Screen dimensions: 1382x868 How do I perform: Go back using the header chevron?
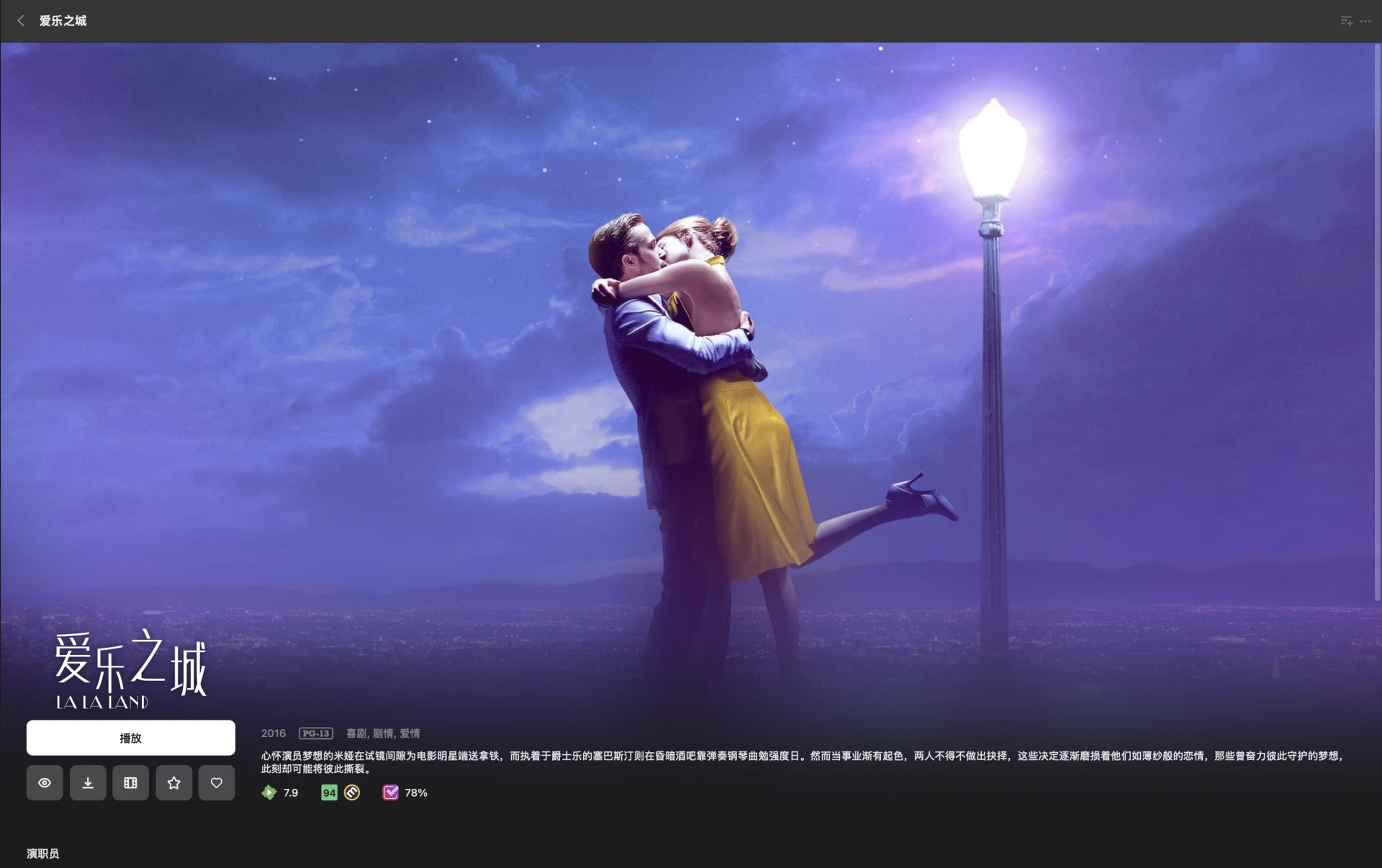click(21, 21)
